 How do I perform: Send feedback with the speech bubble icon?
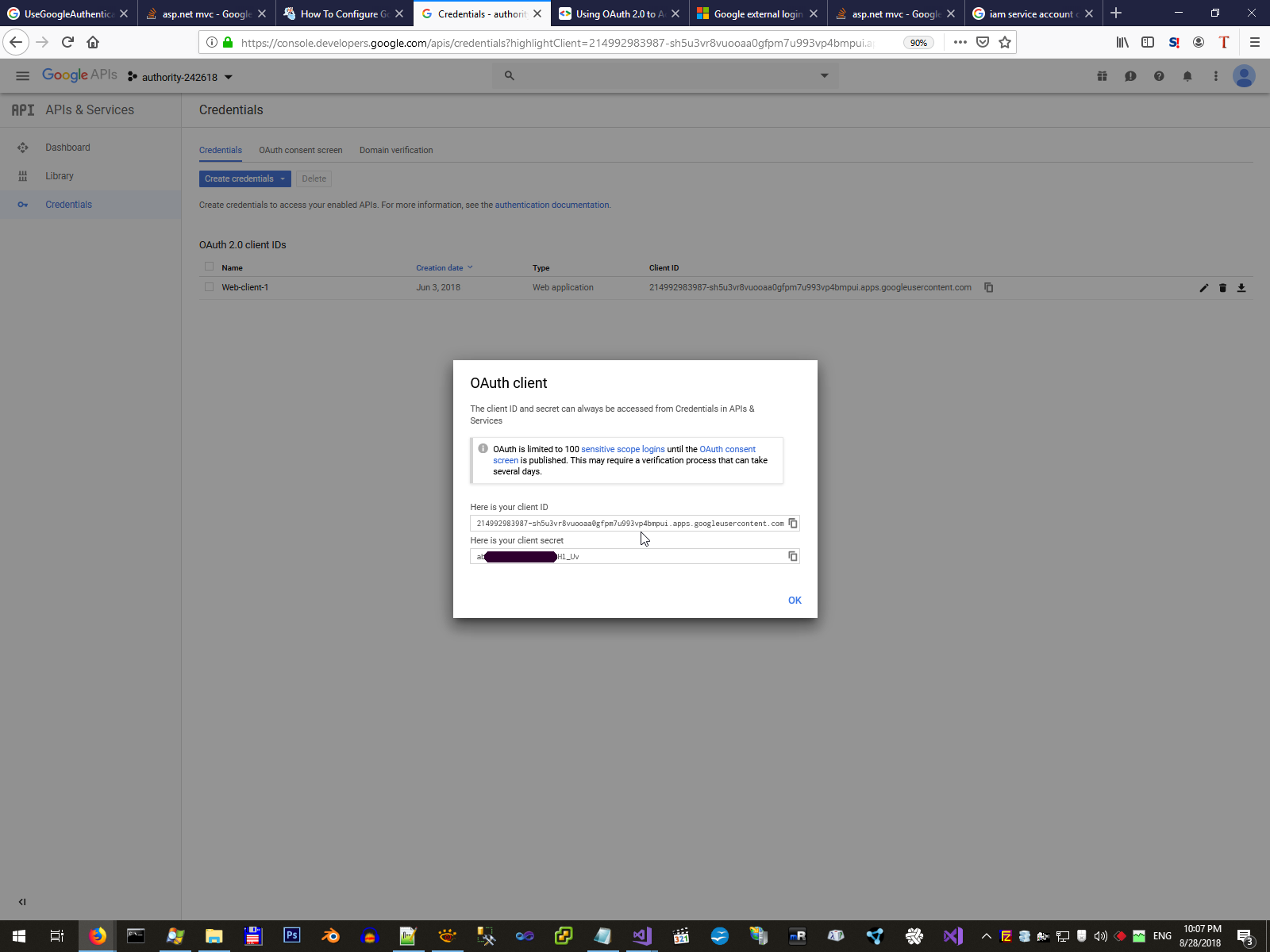tap(1130, 76)
